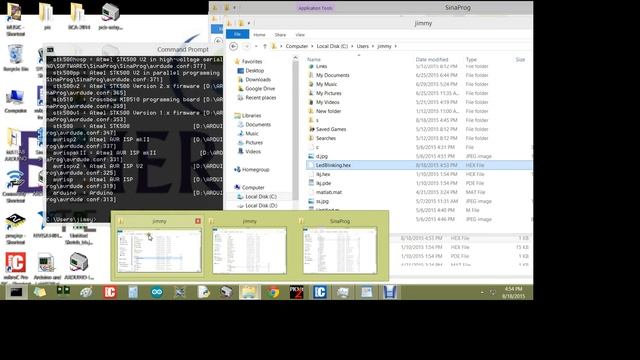
Task: Open the Computer desktop icon
Action: (16, 101)
